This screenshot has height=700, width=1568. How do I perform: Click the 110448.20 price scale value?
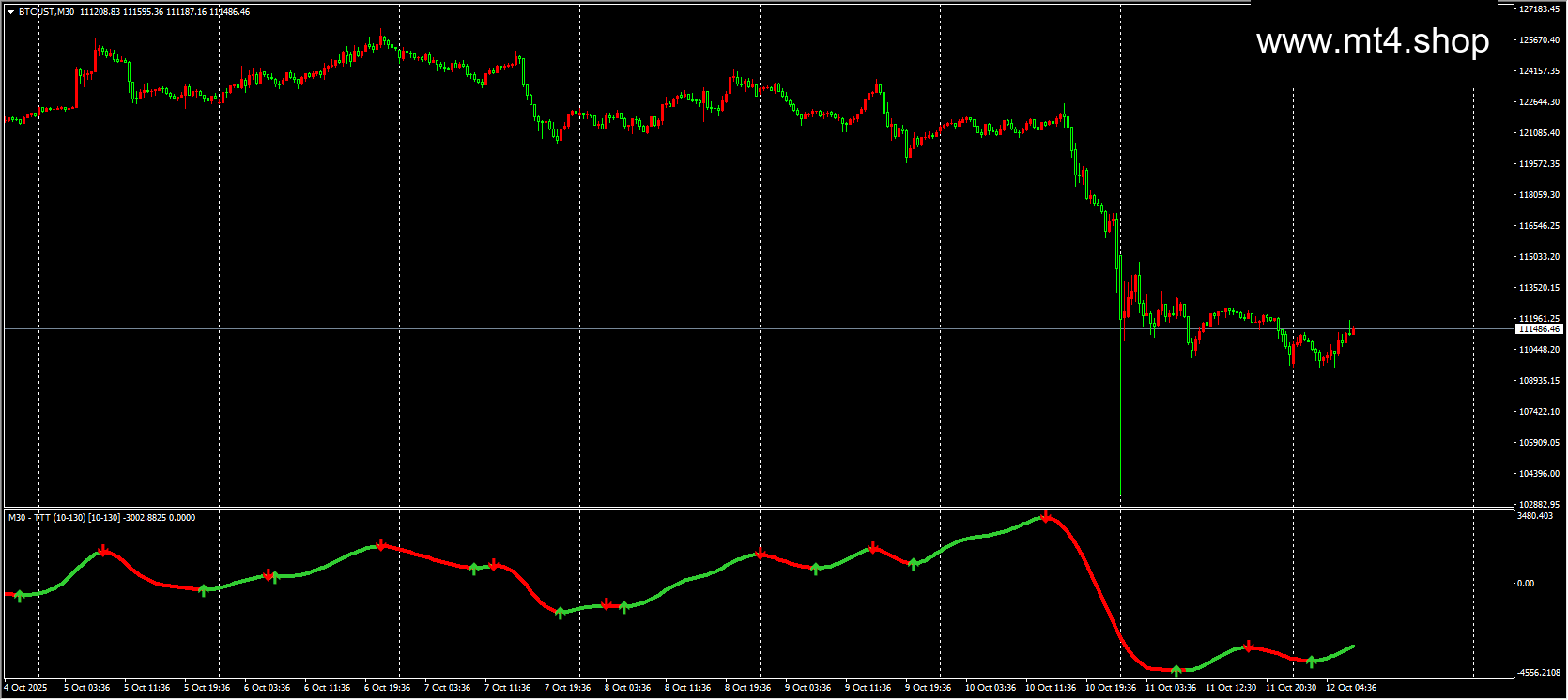click(1539, 350)
